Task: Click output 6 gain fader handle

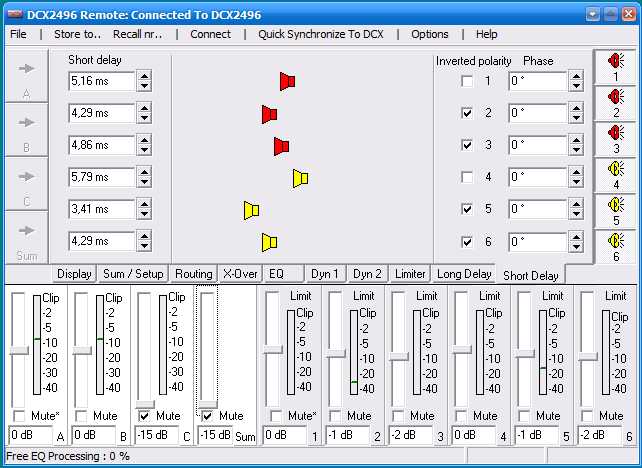Action: click(x=588, y=357)
